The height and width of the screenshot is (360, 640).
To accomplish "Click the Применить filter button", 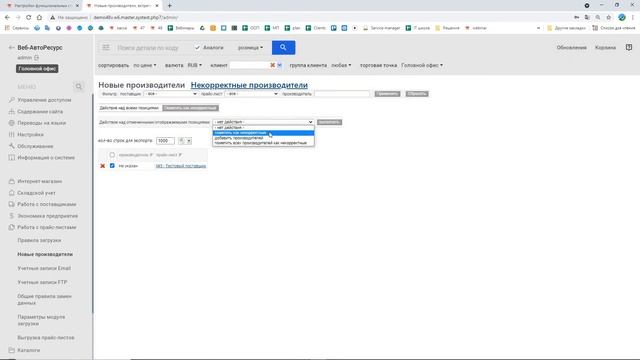I will point(387,94).
